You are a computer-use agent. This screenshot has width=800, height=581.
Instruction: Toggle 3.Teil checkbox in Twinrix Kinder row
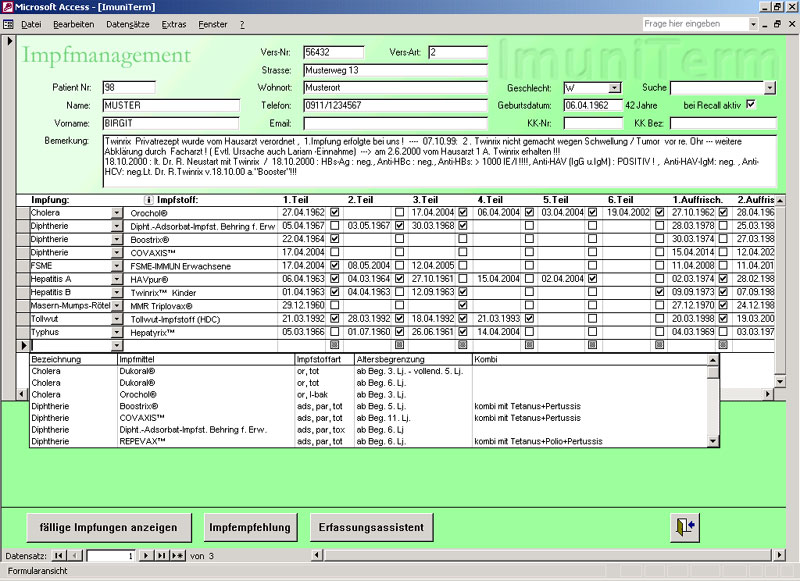pos(463,292)
